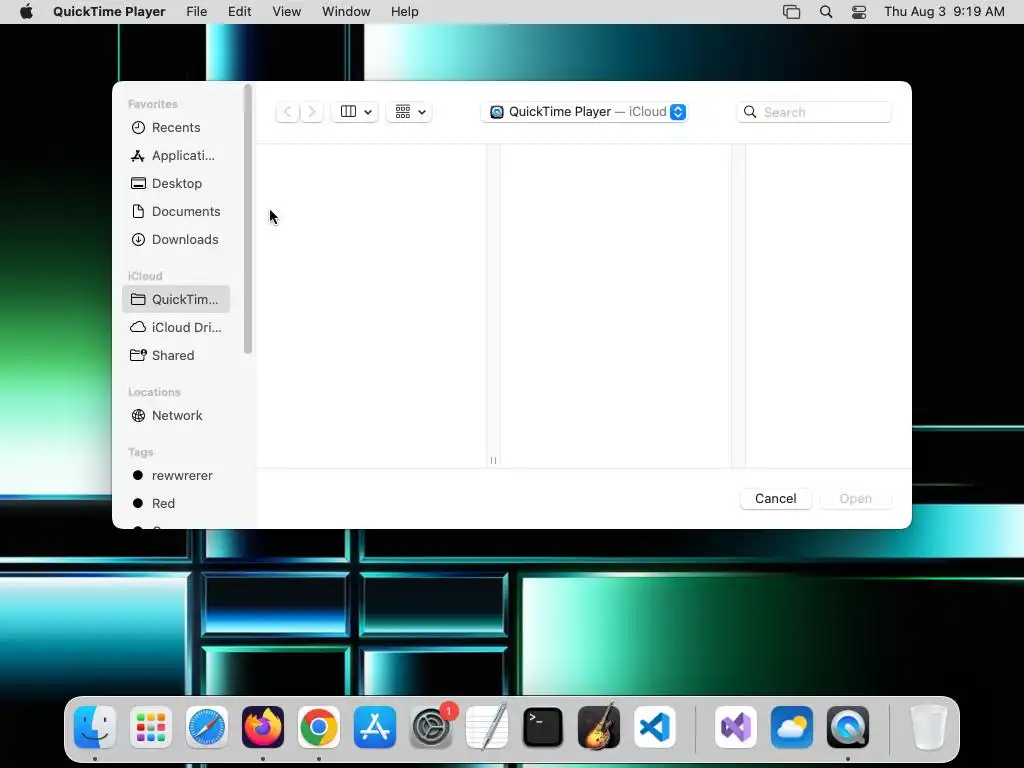
Task: Open the QuickTime Player app menu
Action: [109, 12]
